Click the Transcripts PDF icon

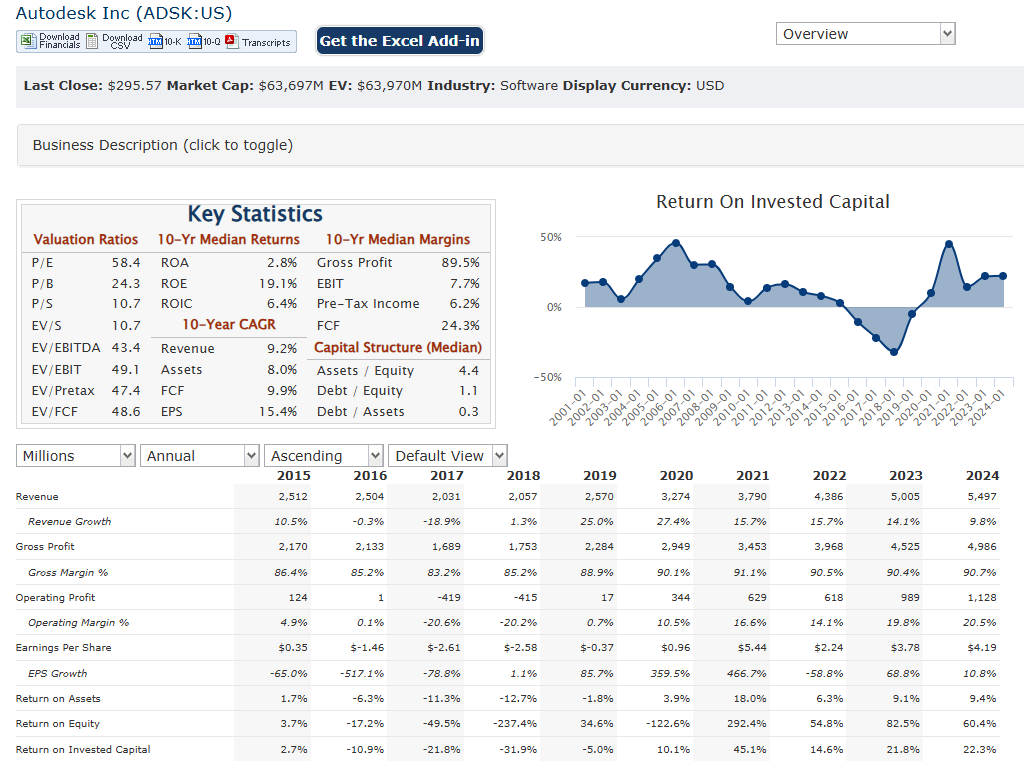click(231, 41)
